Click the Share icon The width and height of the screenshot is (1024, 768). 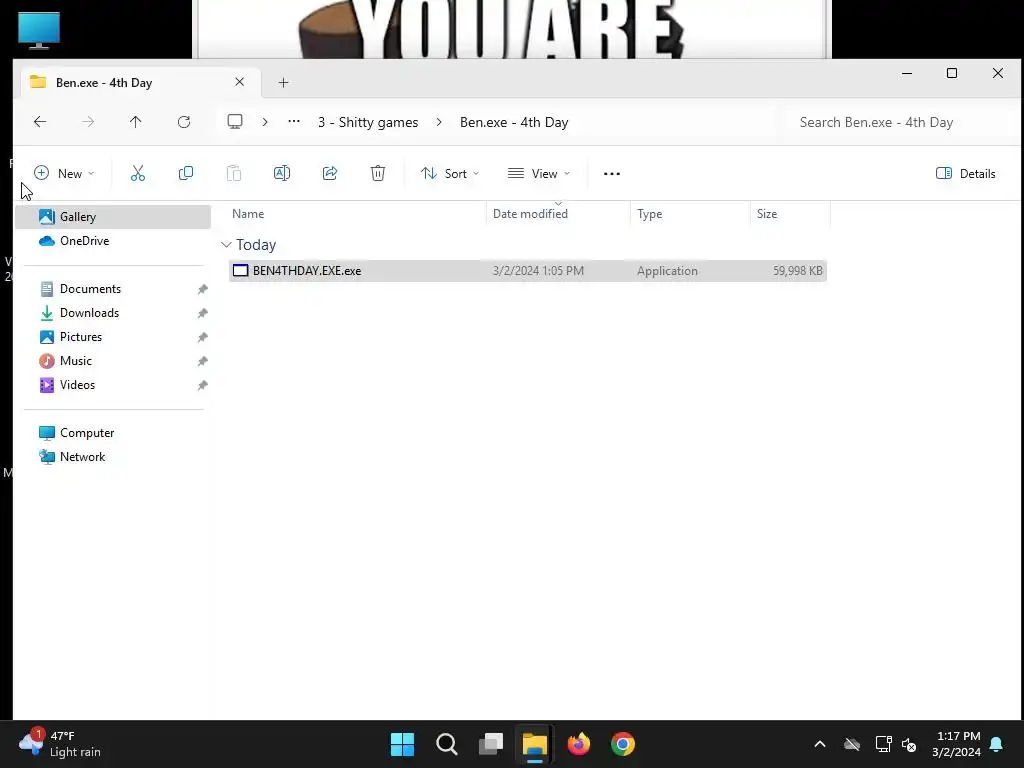point(330,173)
